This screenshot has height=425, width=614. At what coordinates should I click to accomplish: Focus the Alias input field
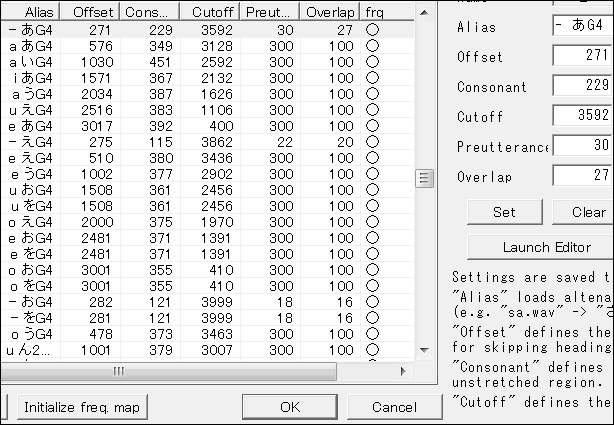(x=583, y=25)
